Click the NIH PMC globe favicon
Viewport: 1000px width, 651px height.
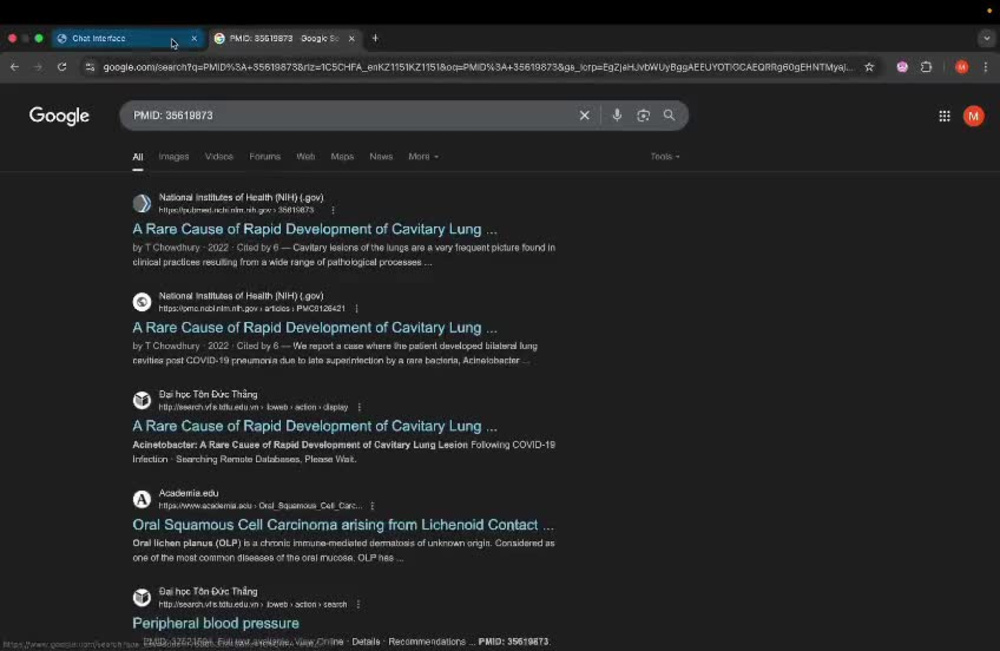tap(142, 302)
